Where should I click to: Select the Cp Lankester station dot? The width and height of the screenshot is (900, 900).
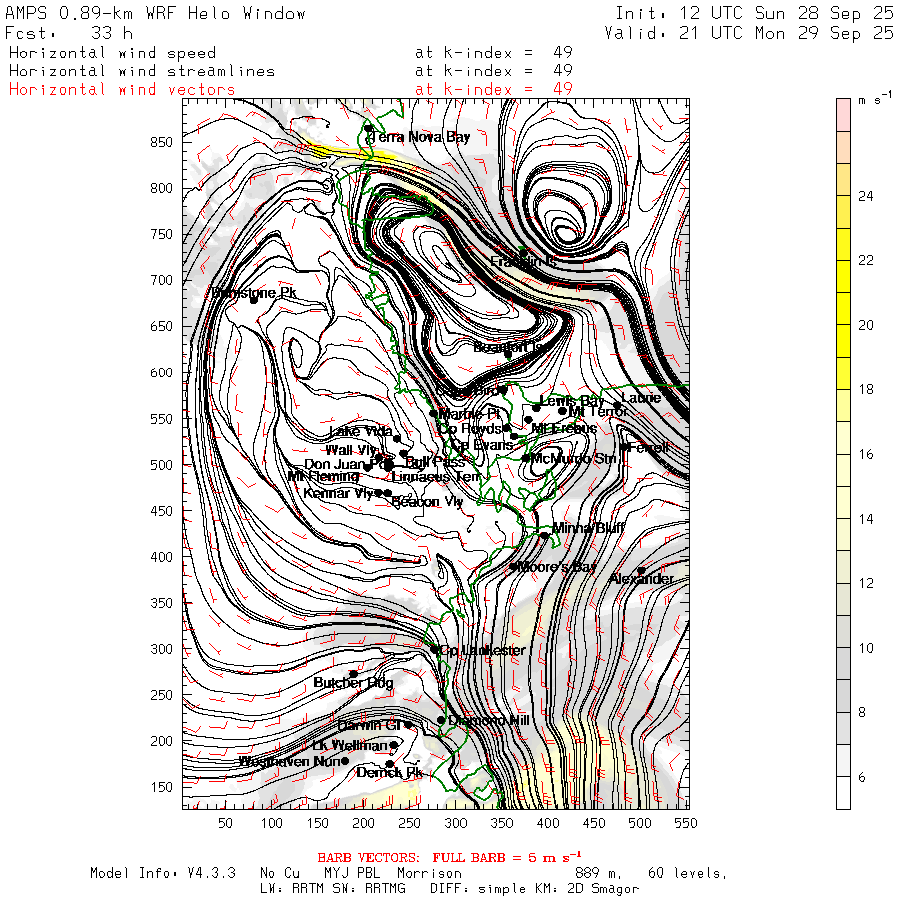pos(435,649)
